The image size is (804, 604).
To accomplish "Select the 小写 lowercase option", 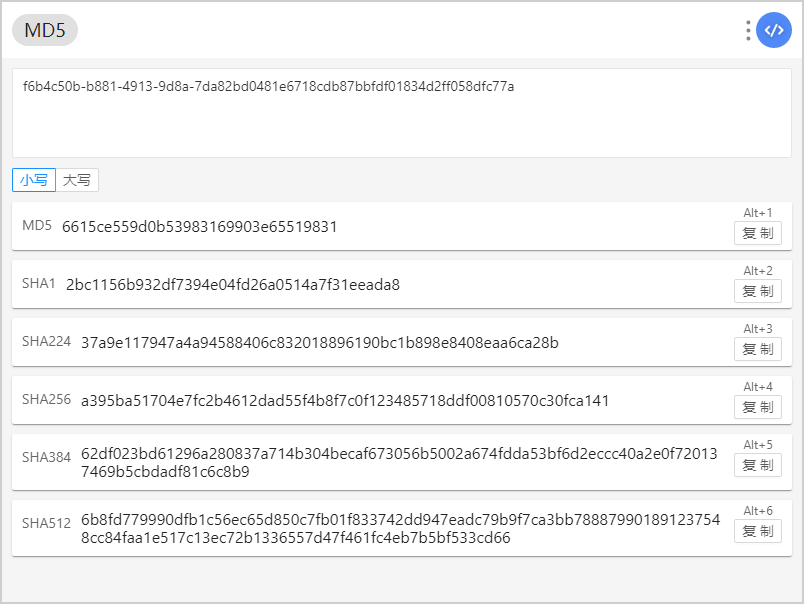I will [34, 180].
